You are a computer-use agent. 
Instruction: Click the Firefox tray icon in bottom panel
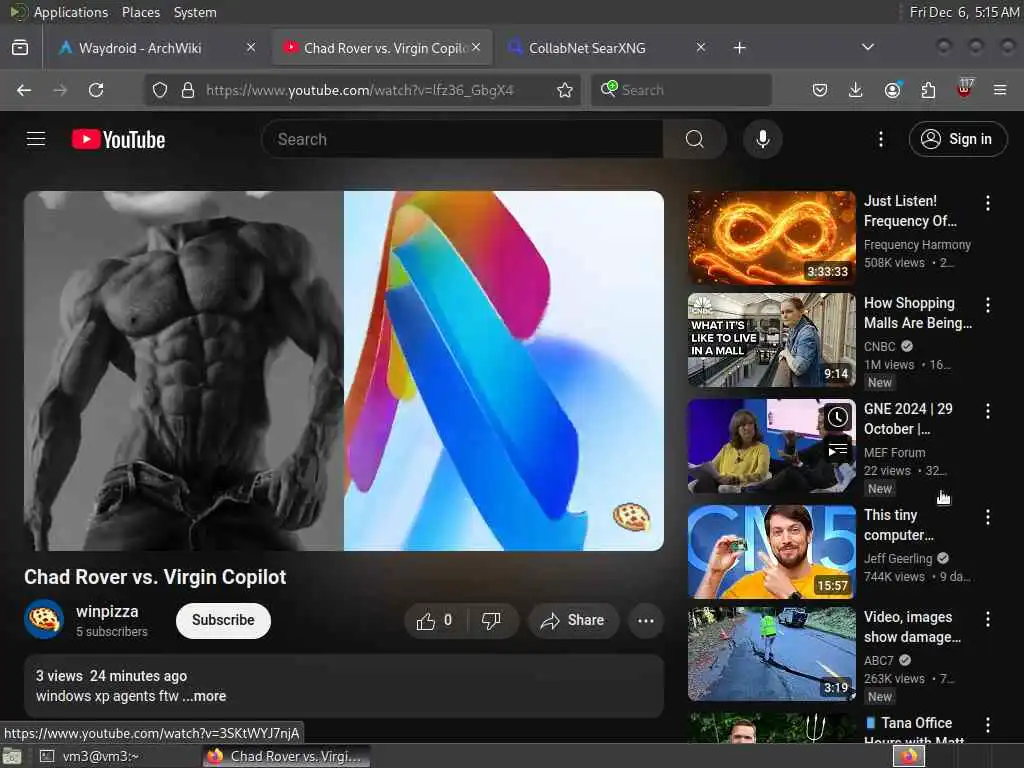[909, 756]
